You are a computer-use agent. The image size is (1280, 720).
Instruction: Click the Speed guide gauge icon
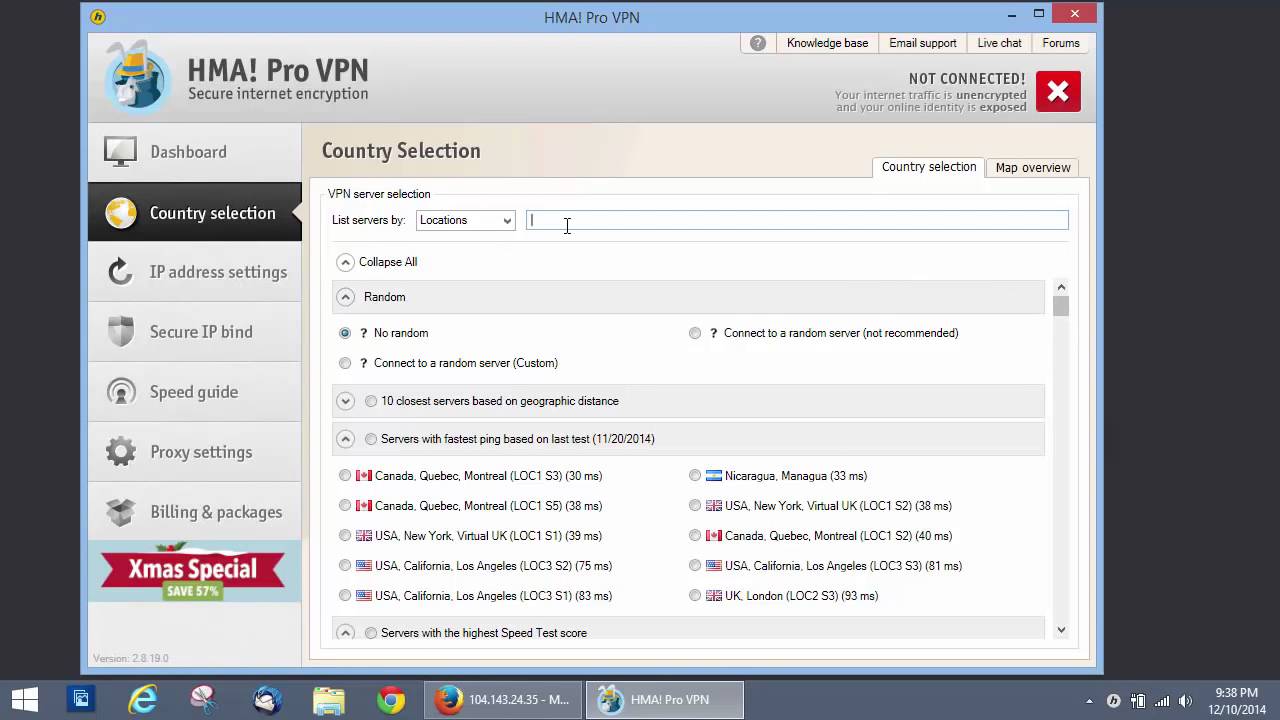pos(121,392)
